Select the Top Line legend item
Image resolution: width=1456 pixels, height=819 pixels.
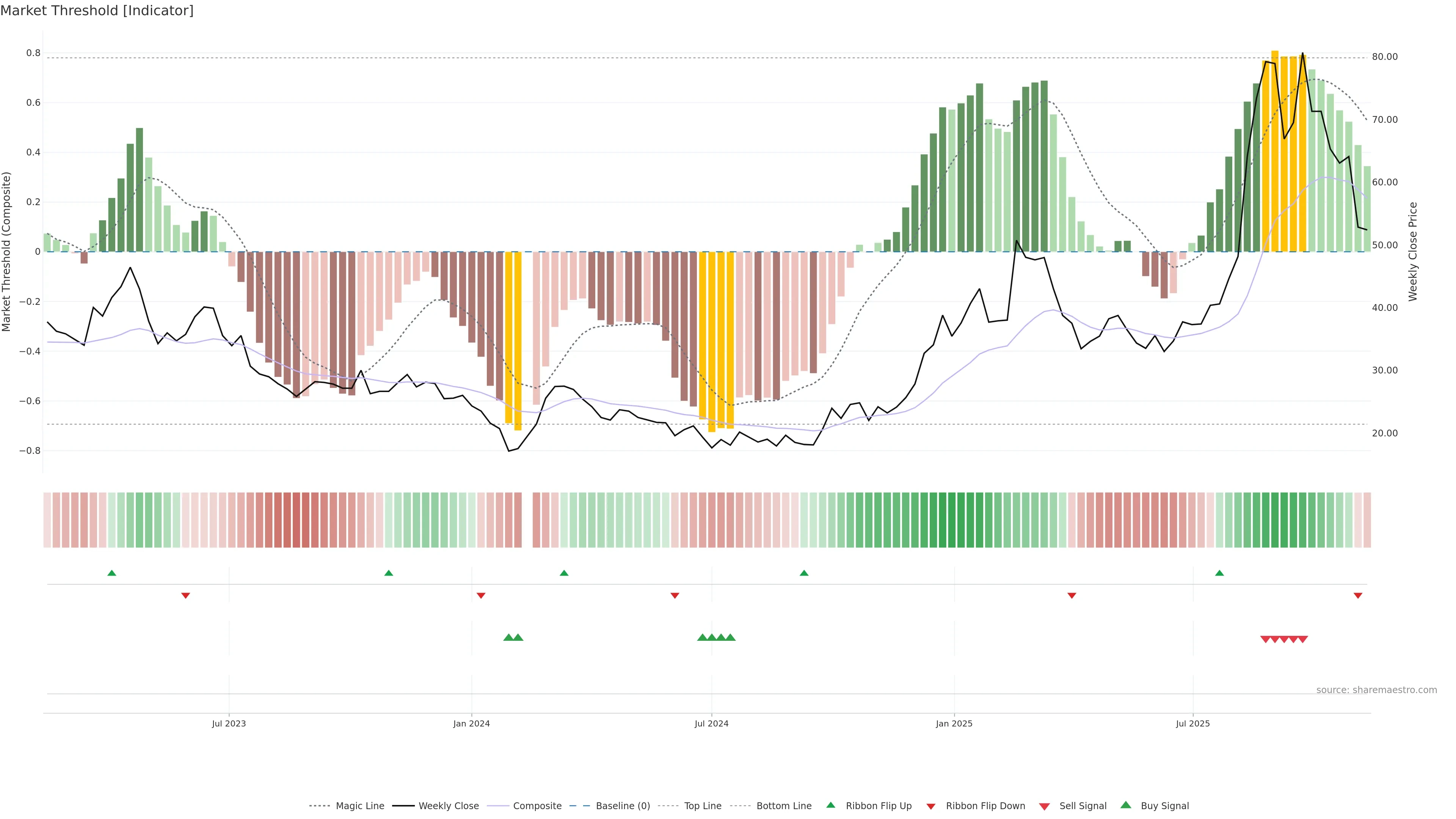tap(703, 805)
